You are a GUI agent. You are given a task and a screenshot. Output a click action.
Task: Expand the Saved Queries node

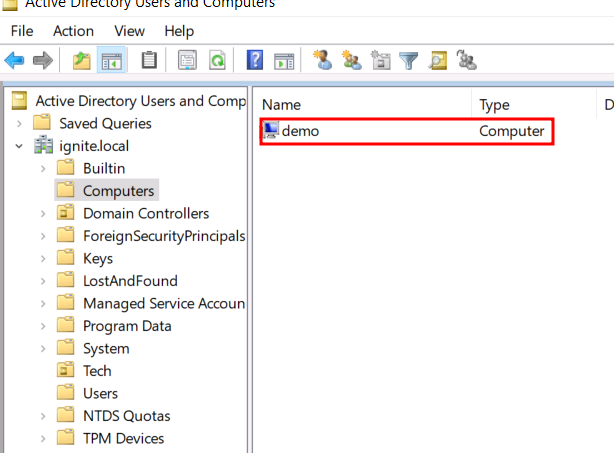pos(19,124)
